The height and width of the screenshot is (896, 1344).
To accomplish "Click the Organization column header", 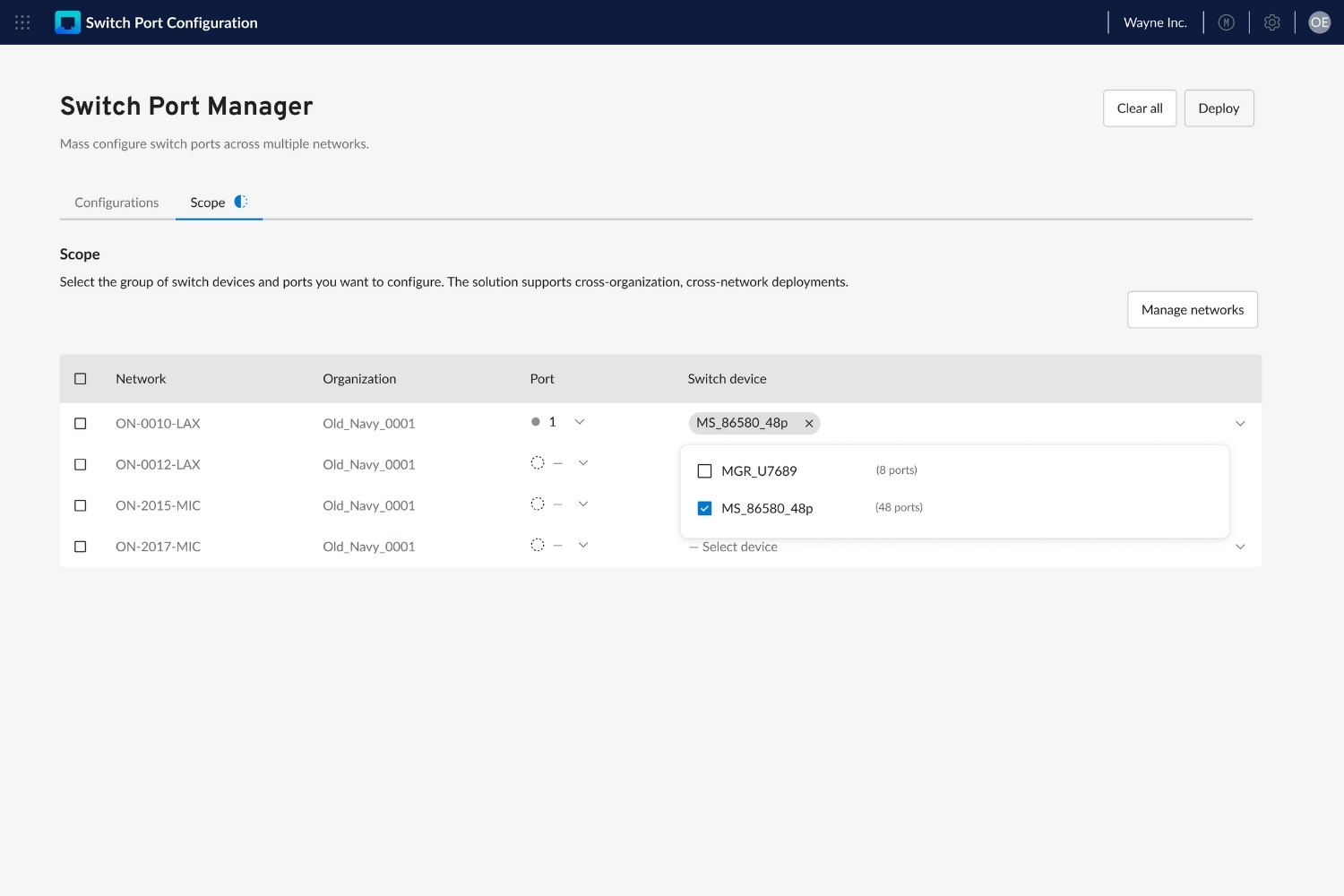I will coord(359,379).
